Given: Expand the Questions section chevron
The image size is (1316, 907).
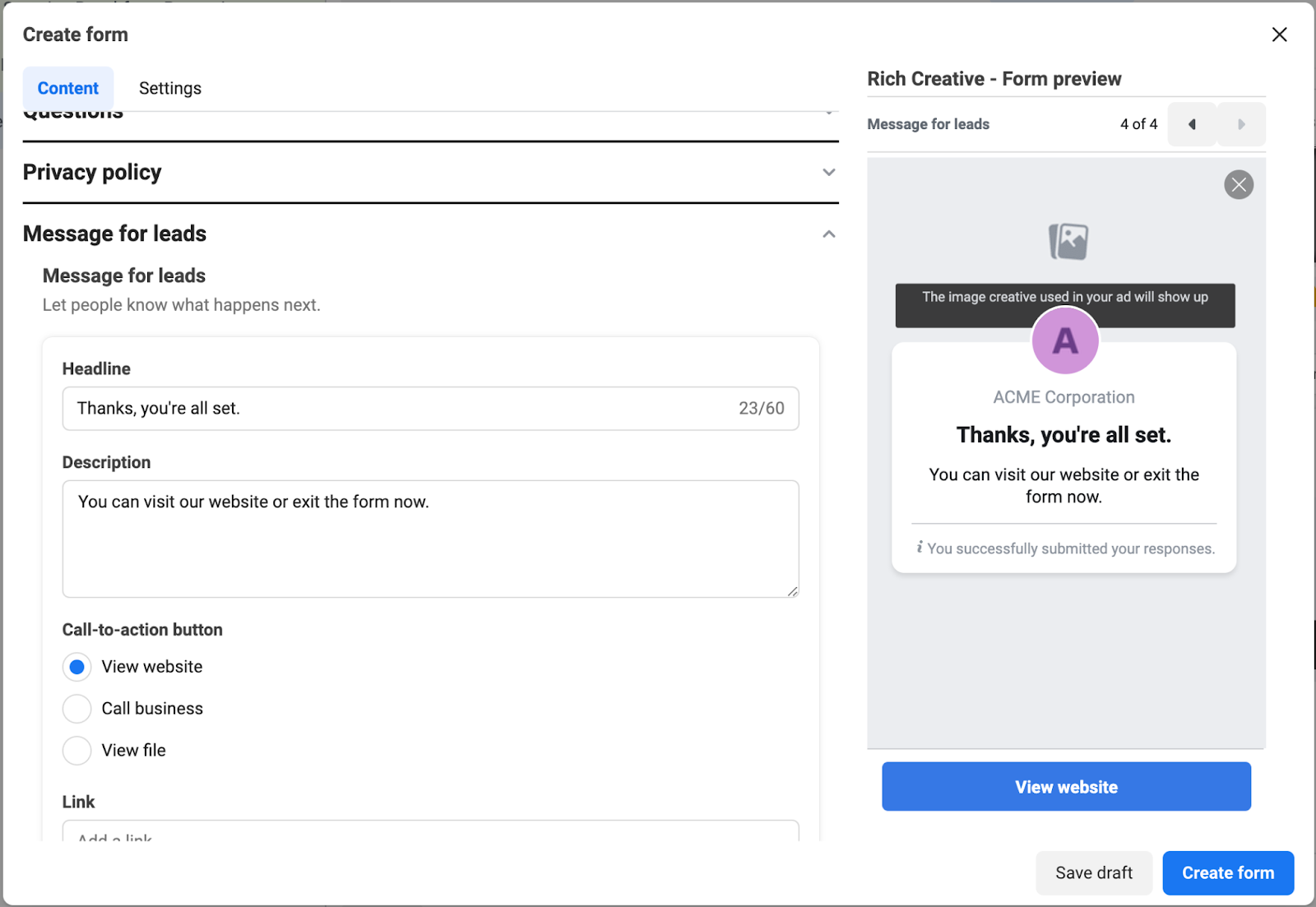Looking at the screenshot, I should point(829,113).
